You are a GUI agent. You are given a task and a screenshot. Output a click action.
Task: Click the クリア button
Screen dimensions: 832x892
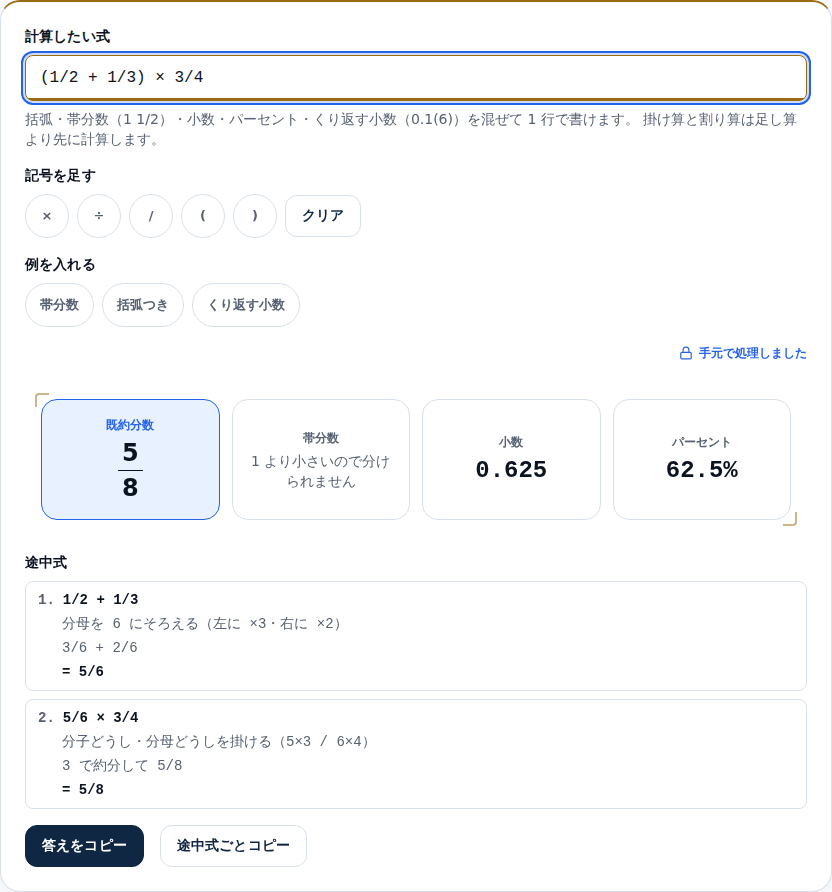point(323,216)
